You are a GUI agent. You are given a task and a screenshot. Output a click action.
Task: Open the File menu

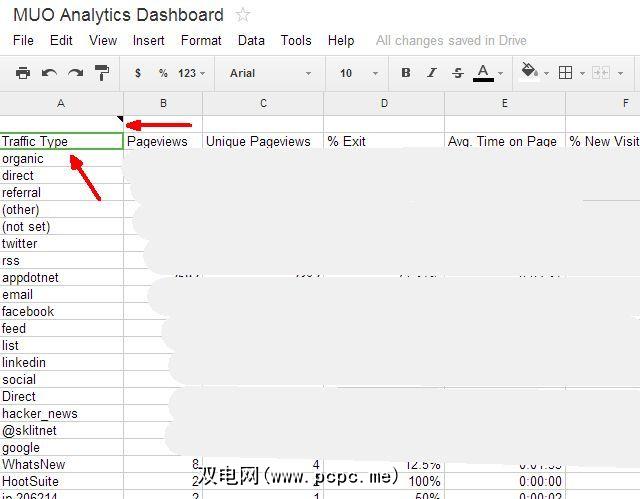pos(23,40)
